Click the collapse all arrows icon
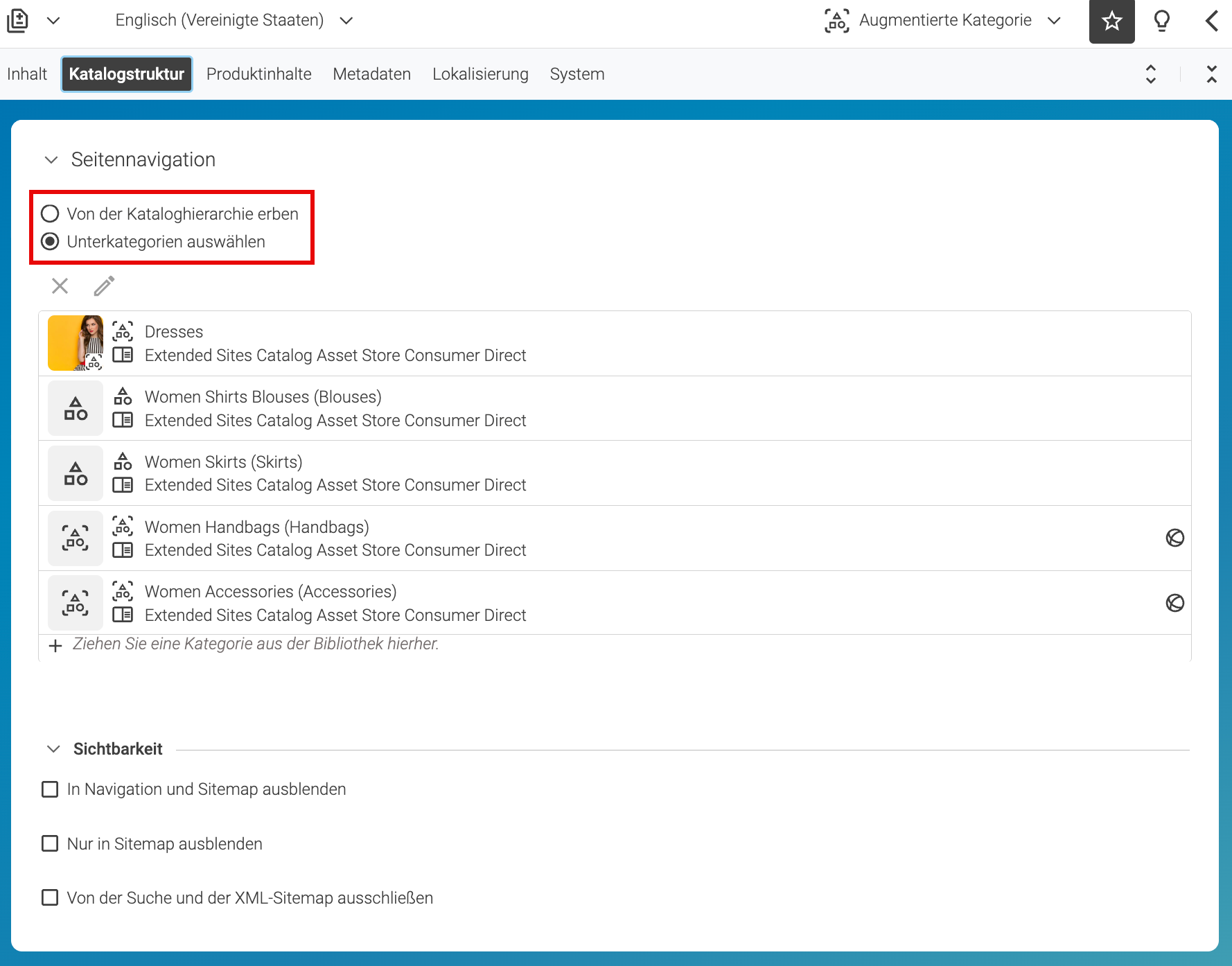This screenshot has height=966, width=1232. pyautogui.click(x=1211, y=74)
